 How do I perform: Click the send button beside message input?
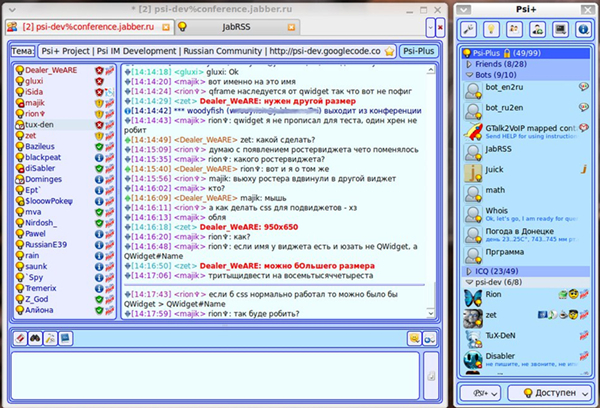click(x=431, y=375)
